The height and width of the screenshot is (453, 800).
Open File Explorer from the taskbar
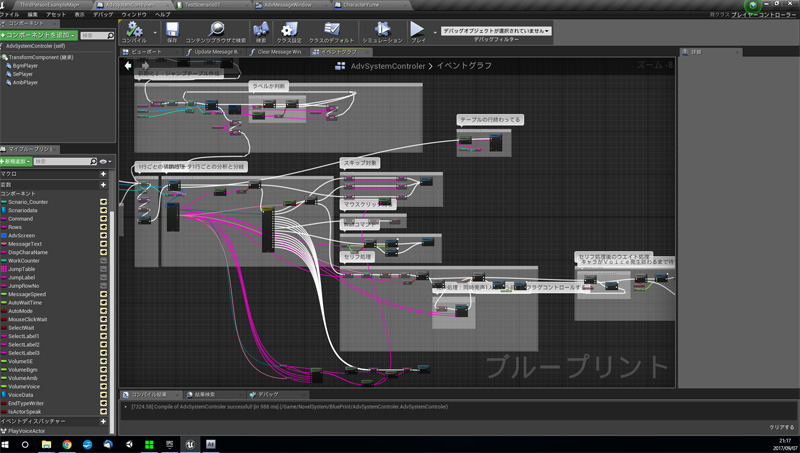[46, 444]
